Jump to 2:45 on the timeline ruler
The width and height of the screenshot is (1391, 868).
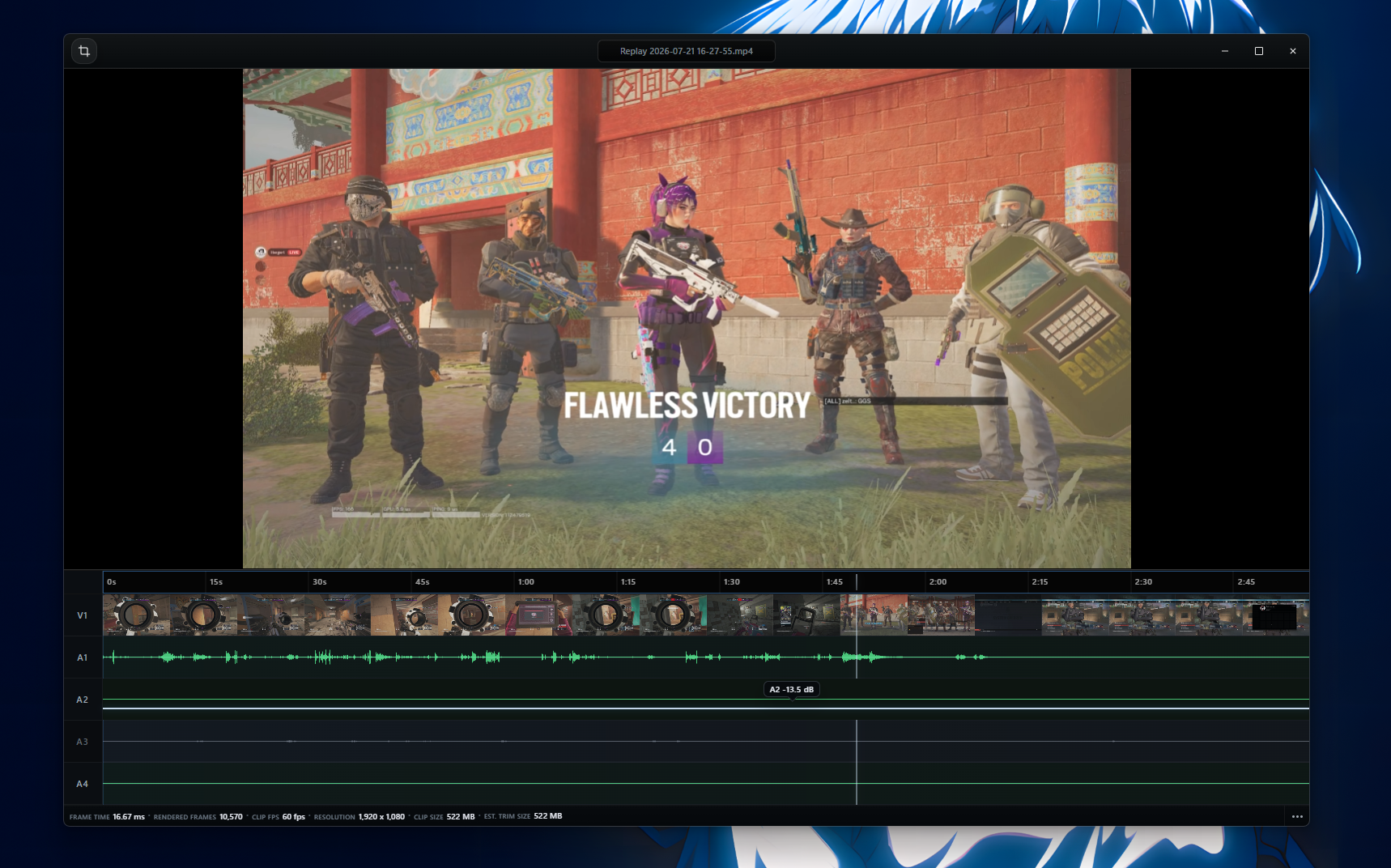(1247, 582)
